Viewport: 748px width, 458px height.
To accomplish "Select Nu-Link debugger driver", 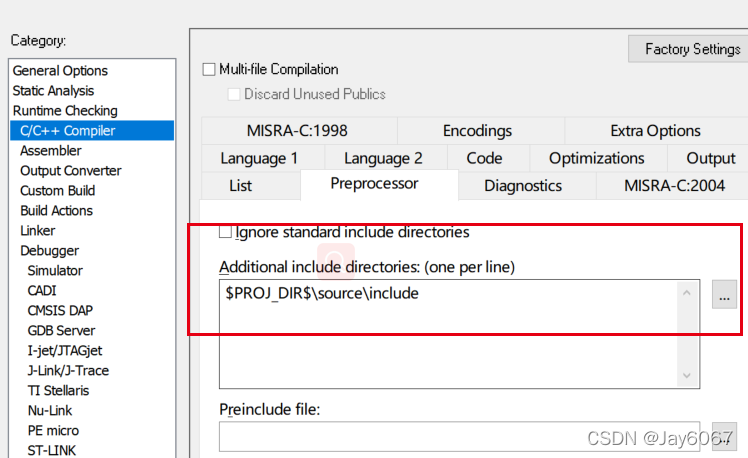I will pos(50,411).
